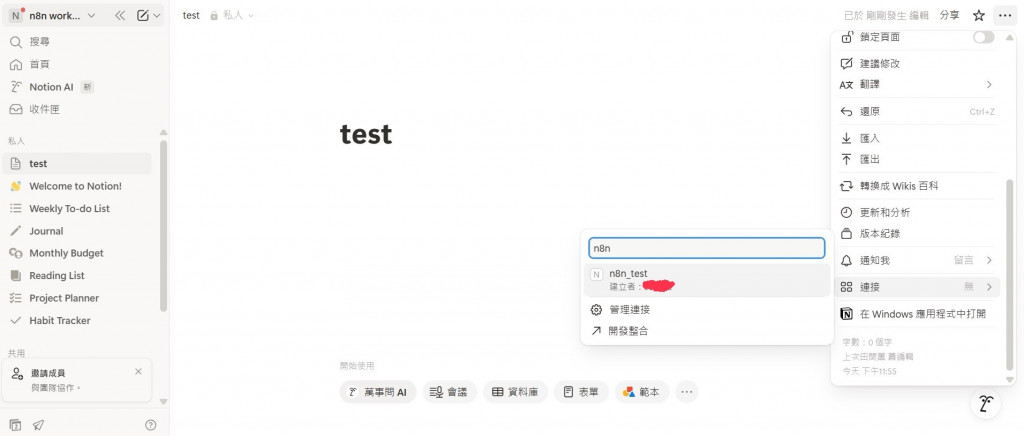Screen dimensions: 1024x436
Task: Open Notion AI from sidebar
Action: click(77, 87)
